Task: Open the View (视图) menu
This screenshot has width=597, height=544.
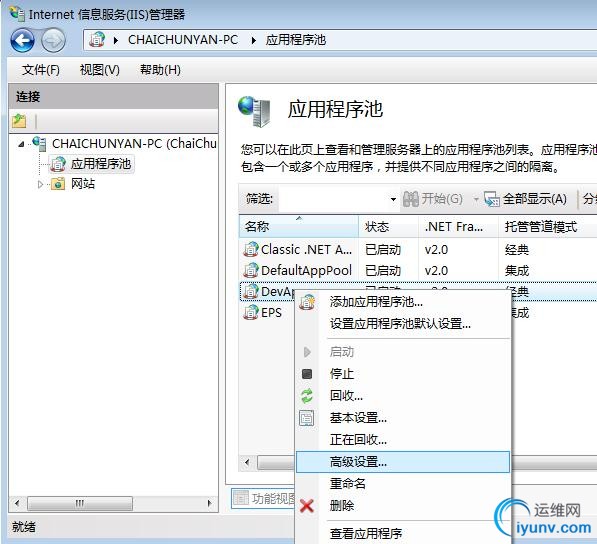Action: tap(100, 70)
